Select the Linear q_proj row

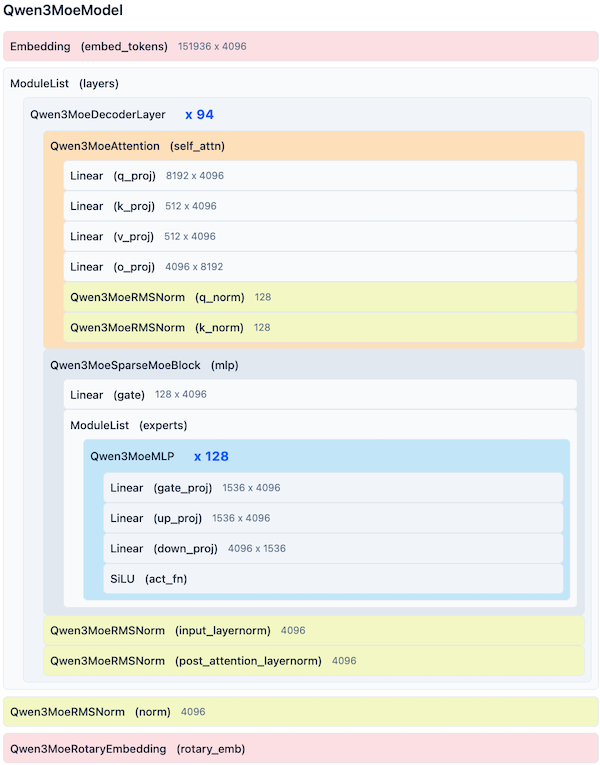pos(320,176)
